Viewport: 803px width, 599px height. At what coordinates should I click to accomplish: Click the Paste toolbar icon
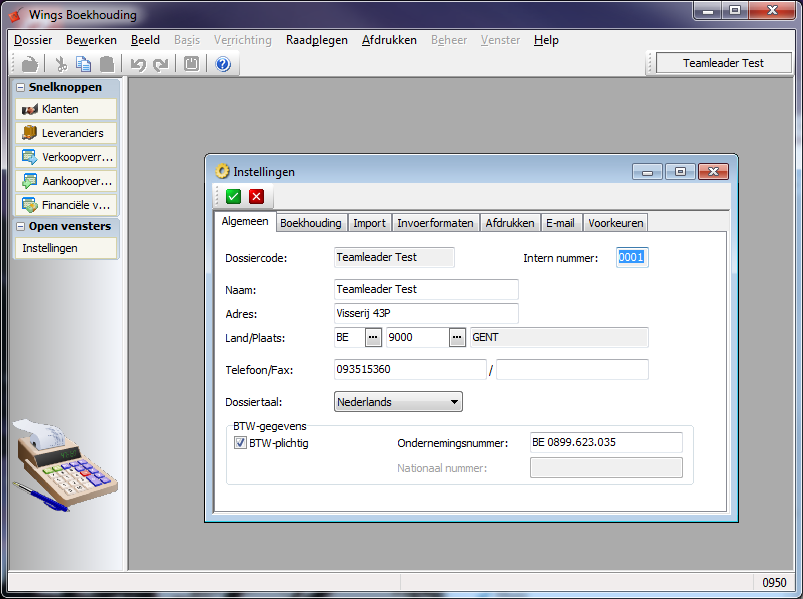tap(107, 64)
